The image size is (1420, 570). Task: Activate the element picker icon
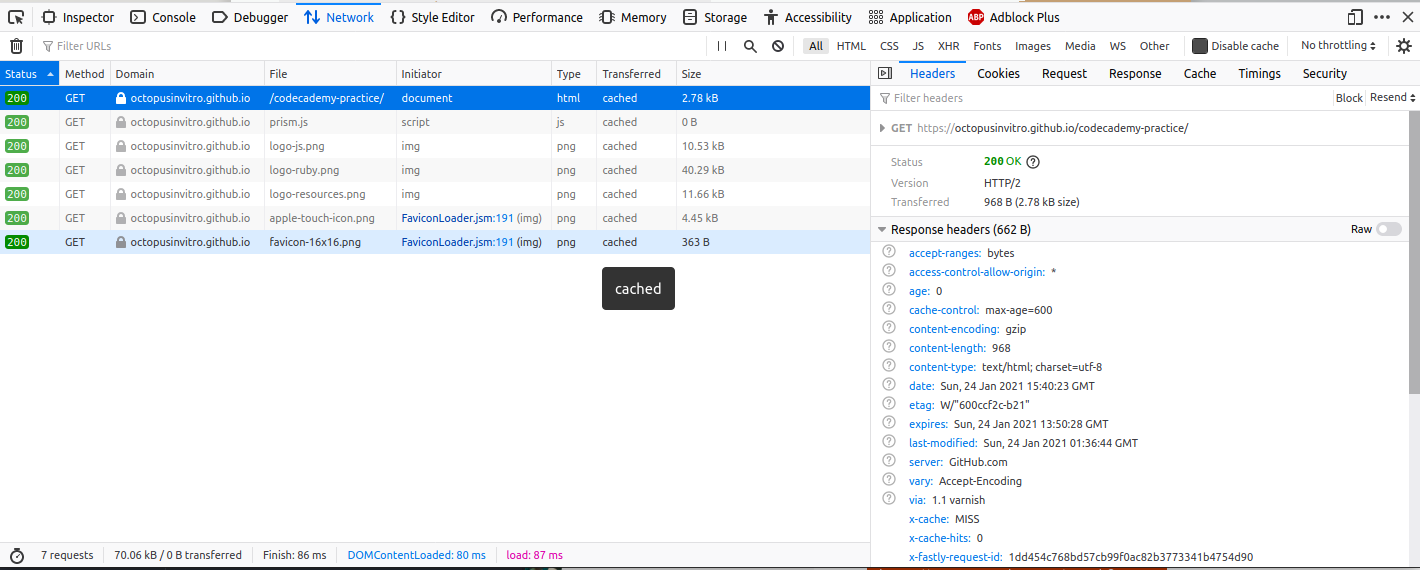(16, 17)
